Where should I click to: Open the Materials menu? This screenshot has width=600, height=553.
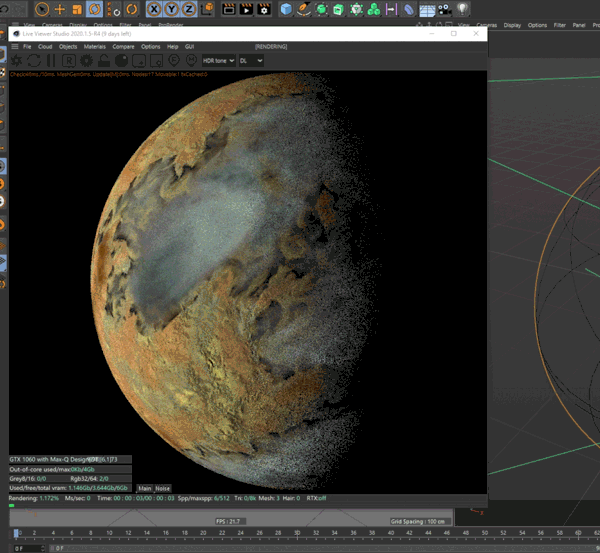point(96,46)
